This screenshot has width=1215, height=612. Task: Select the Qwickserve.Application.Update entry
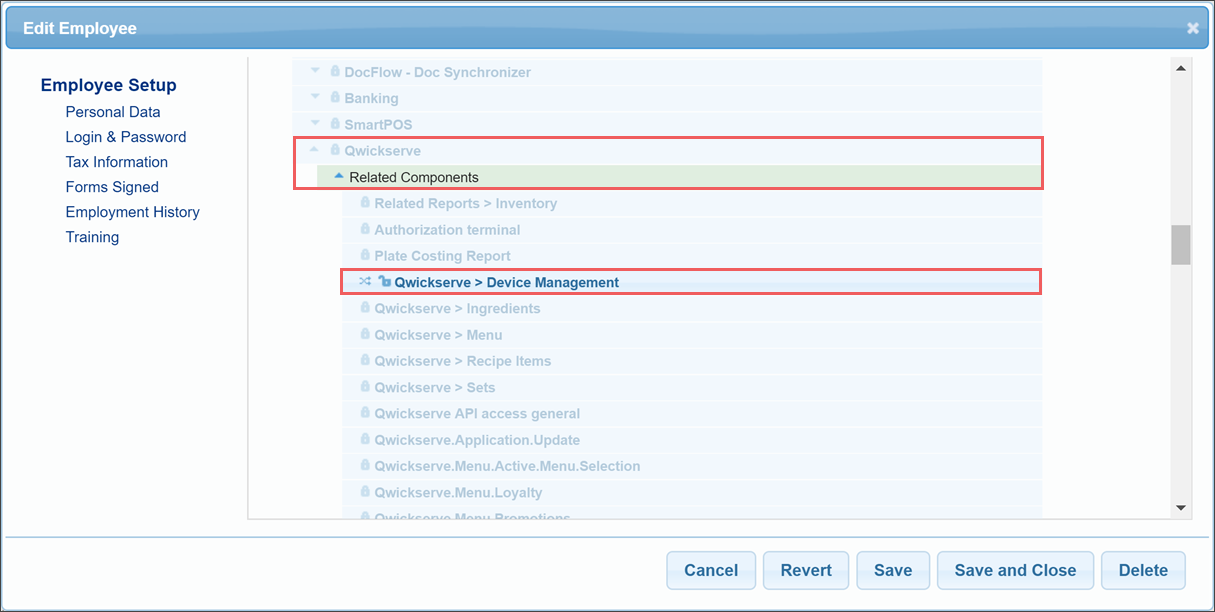pyautogui.click(x=477, y=439)
